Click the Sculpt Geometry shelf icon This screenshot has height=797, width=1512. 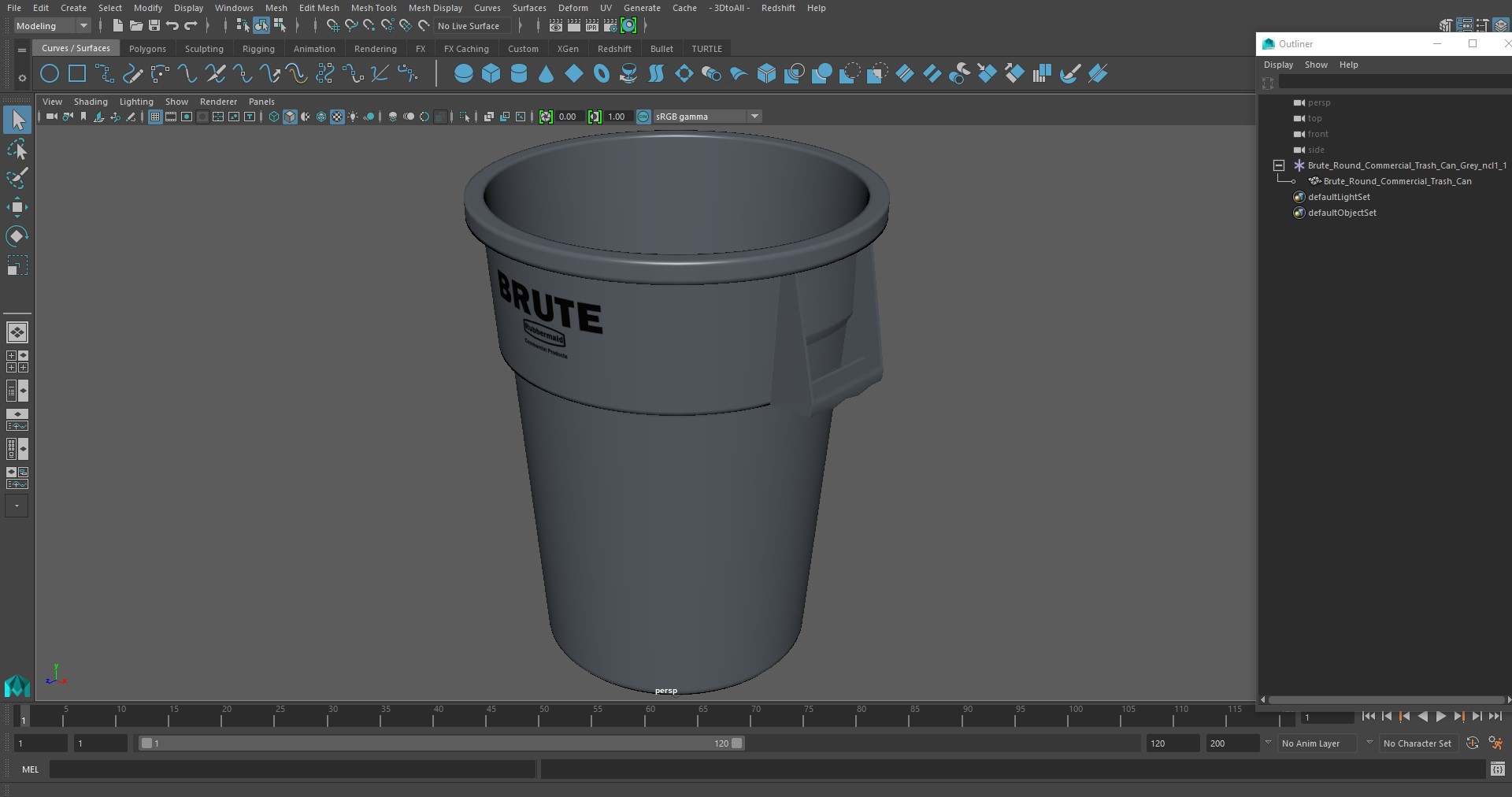(1069, 74)
